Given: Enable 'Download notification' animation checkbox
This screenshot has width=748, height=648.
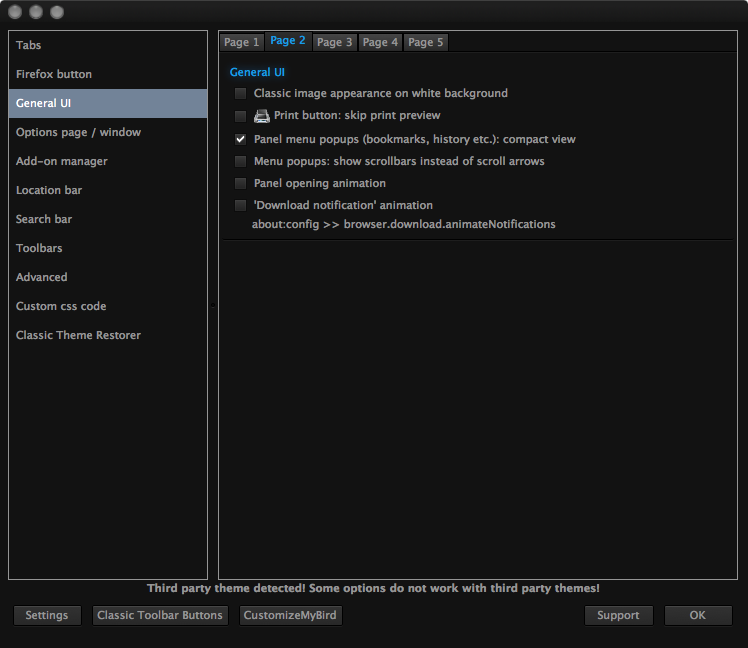Looking at the screenshot, I should (240, 205).
